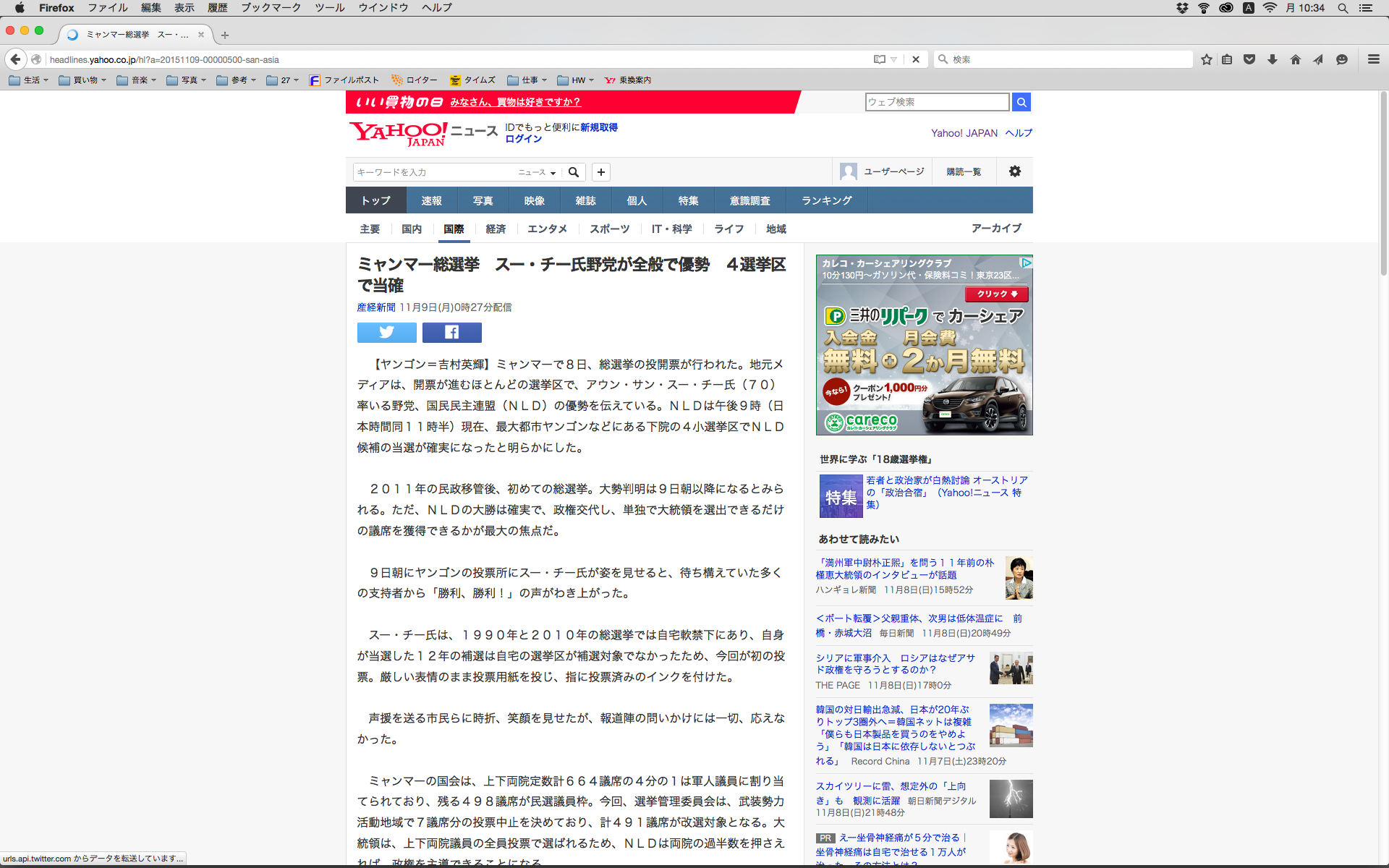Open the ブックマーク menu in menu bar
Image resolution: width=1389 pixels, height=868 pixels.
[271, 8]
